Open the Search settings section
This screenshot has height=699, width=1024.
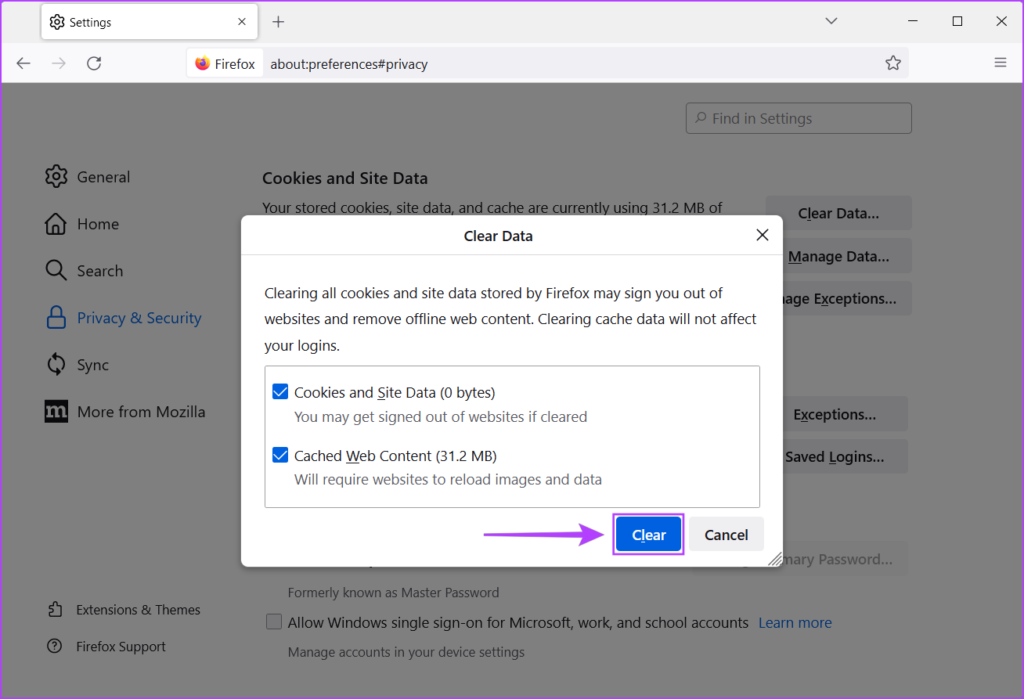[x=97, y=270]
